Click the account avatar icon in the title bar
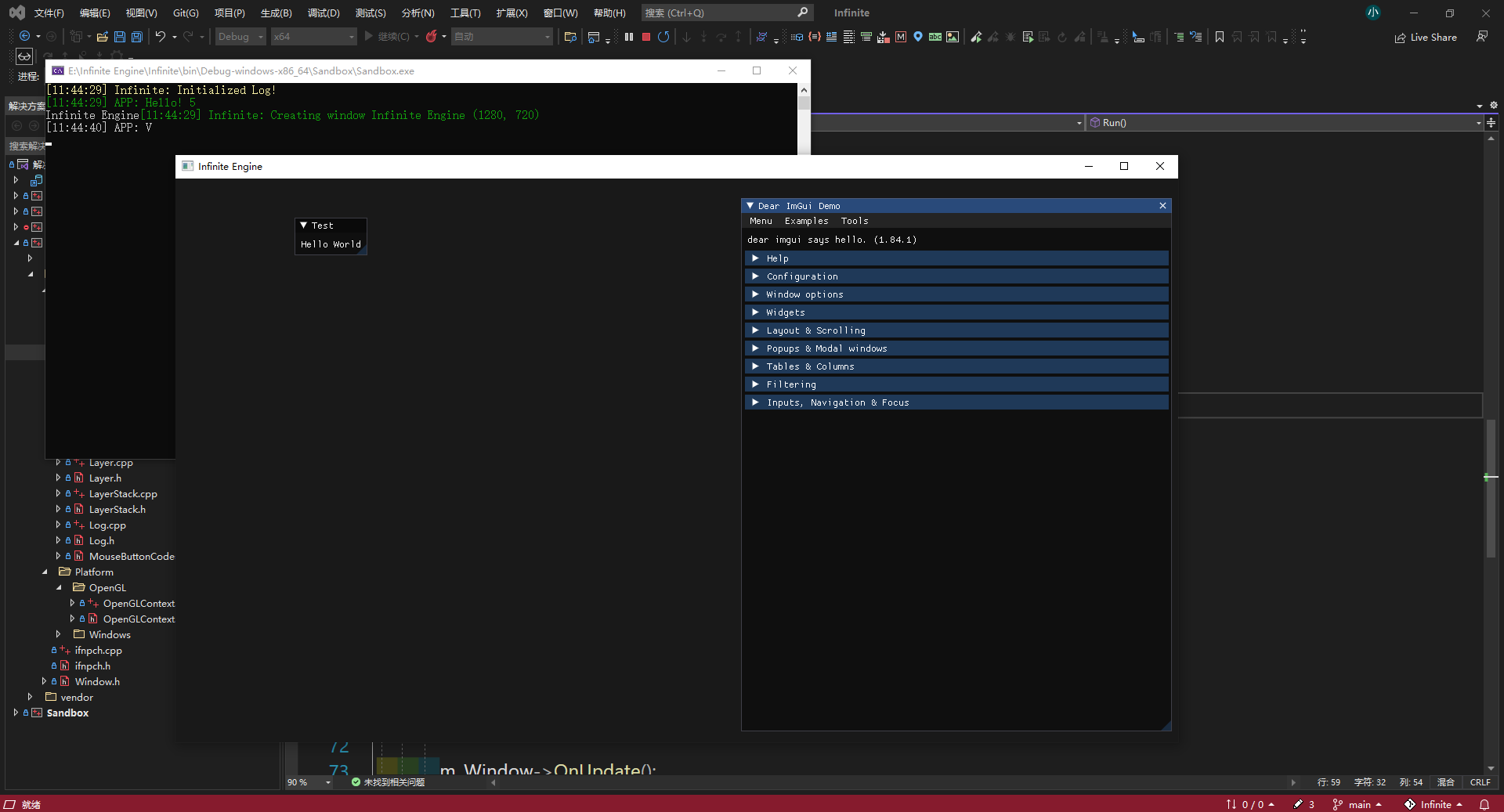 [1373, 13]
